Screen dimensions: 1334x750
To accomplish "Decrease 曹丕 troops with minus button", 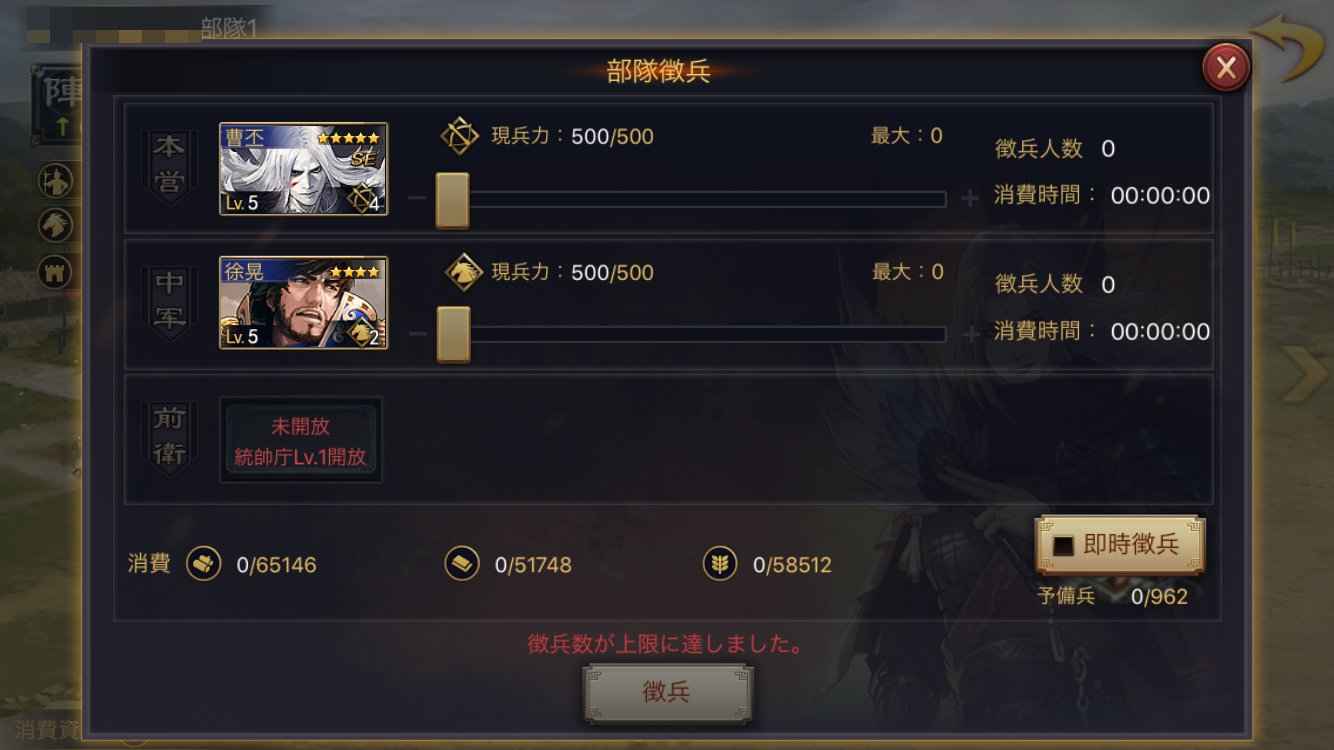I will 418,198.
